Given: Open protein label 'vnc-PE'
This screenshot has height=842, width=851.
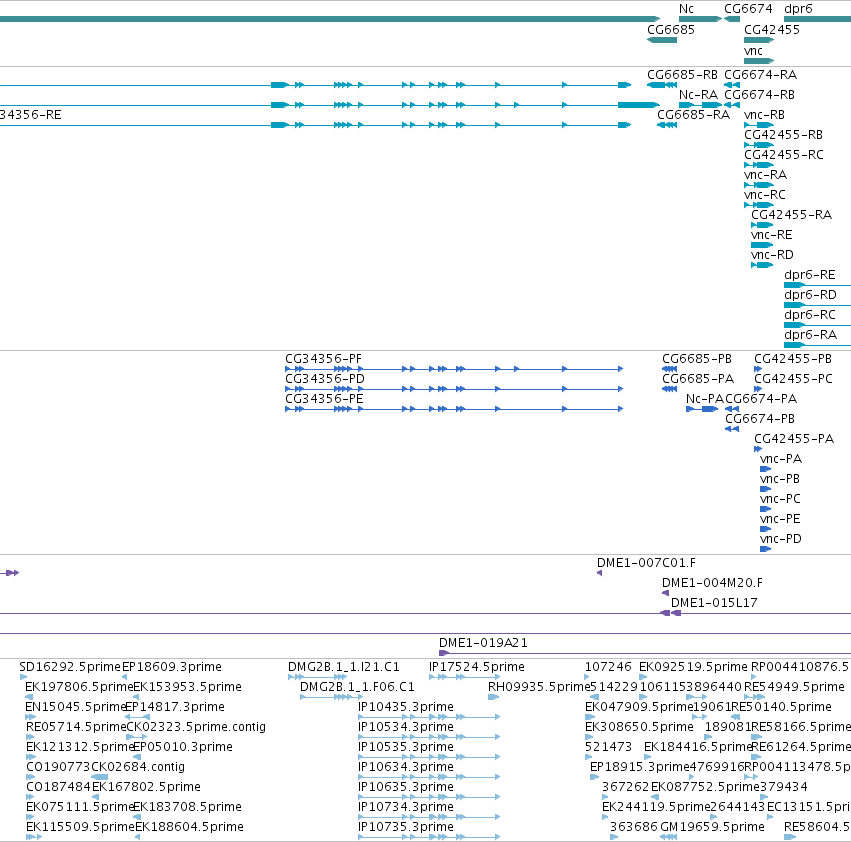Looking at the screenshot, I should coord(780,519).
